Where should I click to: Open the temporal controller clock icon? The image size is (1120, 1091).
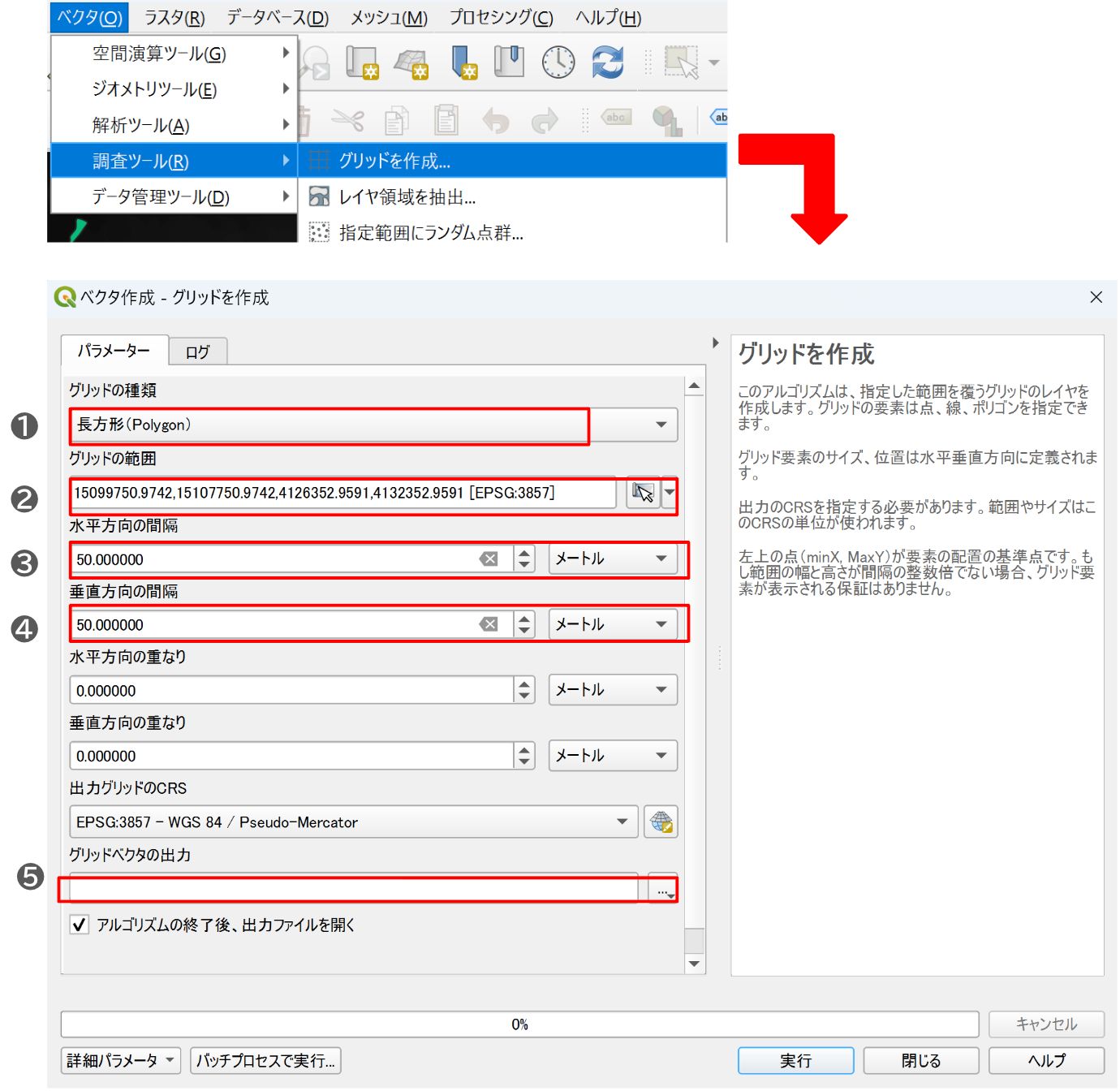(x=558, y=63)
